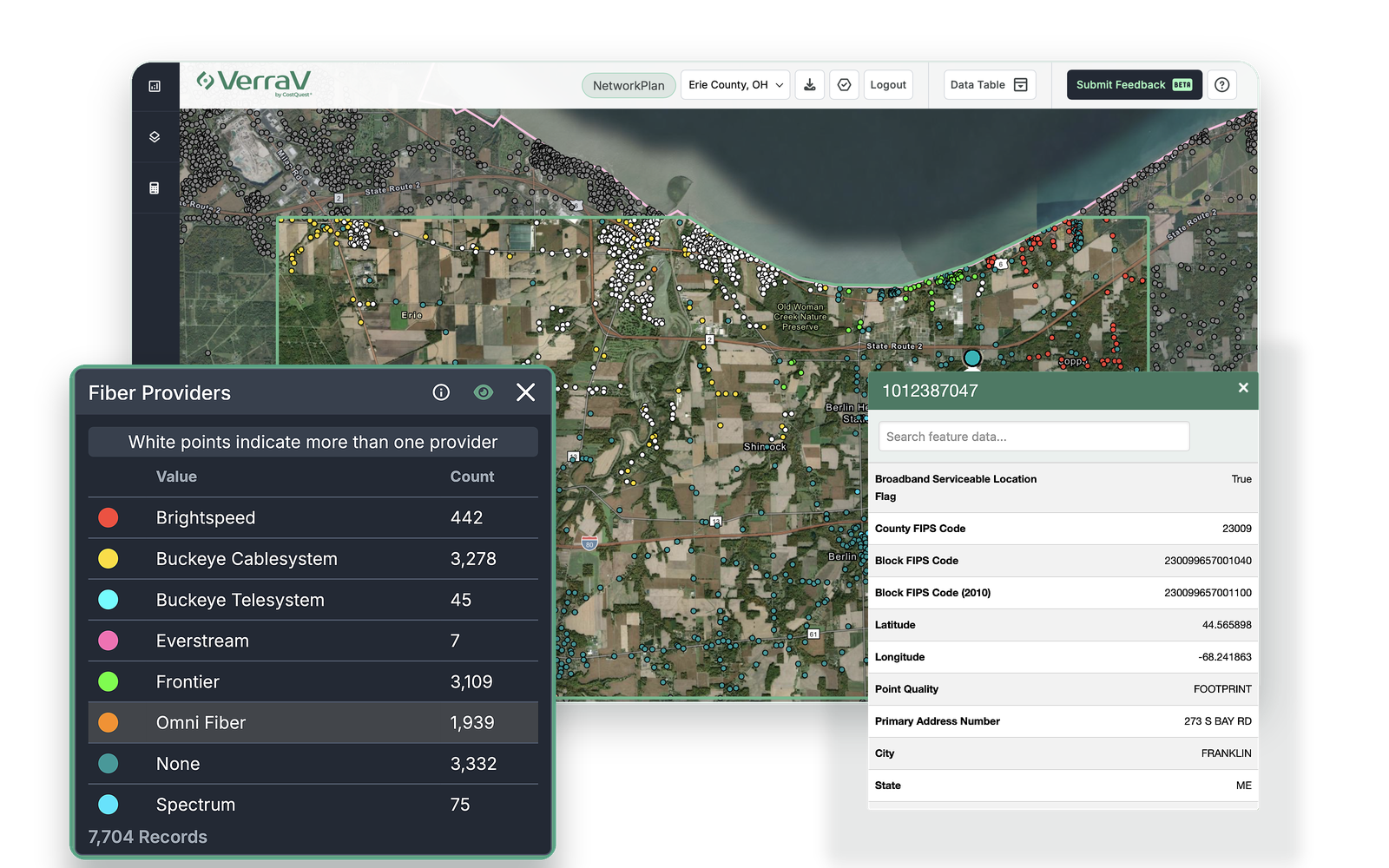The image size is (1389, 868).
Task: Click the Latitude value 44.565898
Action: (x=1227, y=625)
